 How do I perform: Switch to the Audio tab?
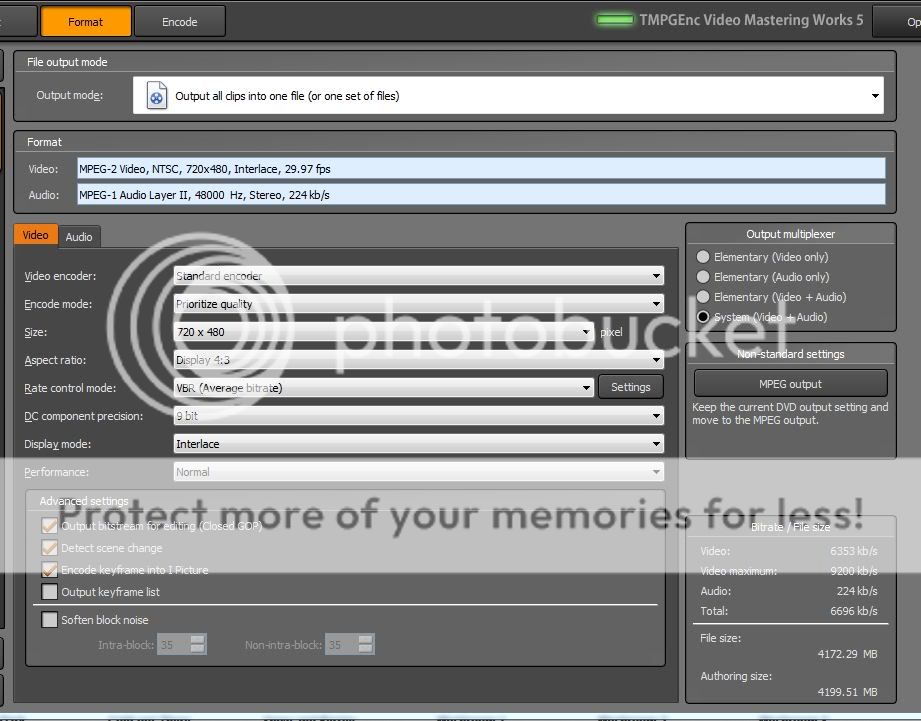[79, 237]
